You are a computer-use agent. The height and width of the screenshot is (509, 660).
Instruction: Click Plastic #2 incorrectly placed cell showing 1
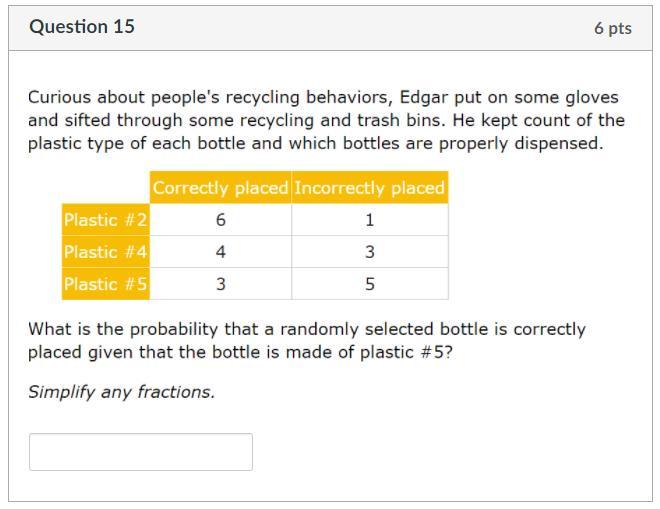369,220
